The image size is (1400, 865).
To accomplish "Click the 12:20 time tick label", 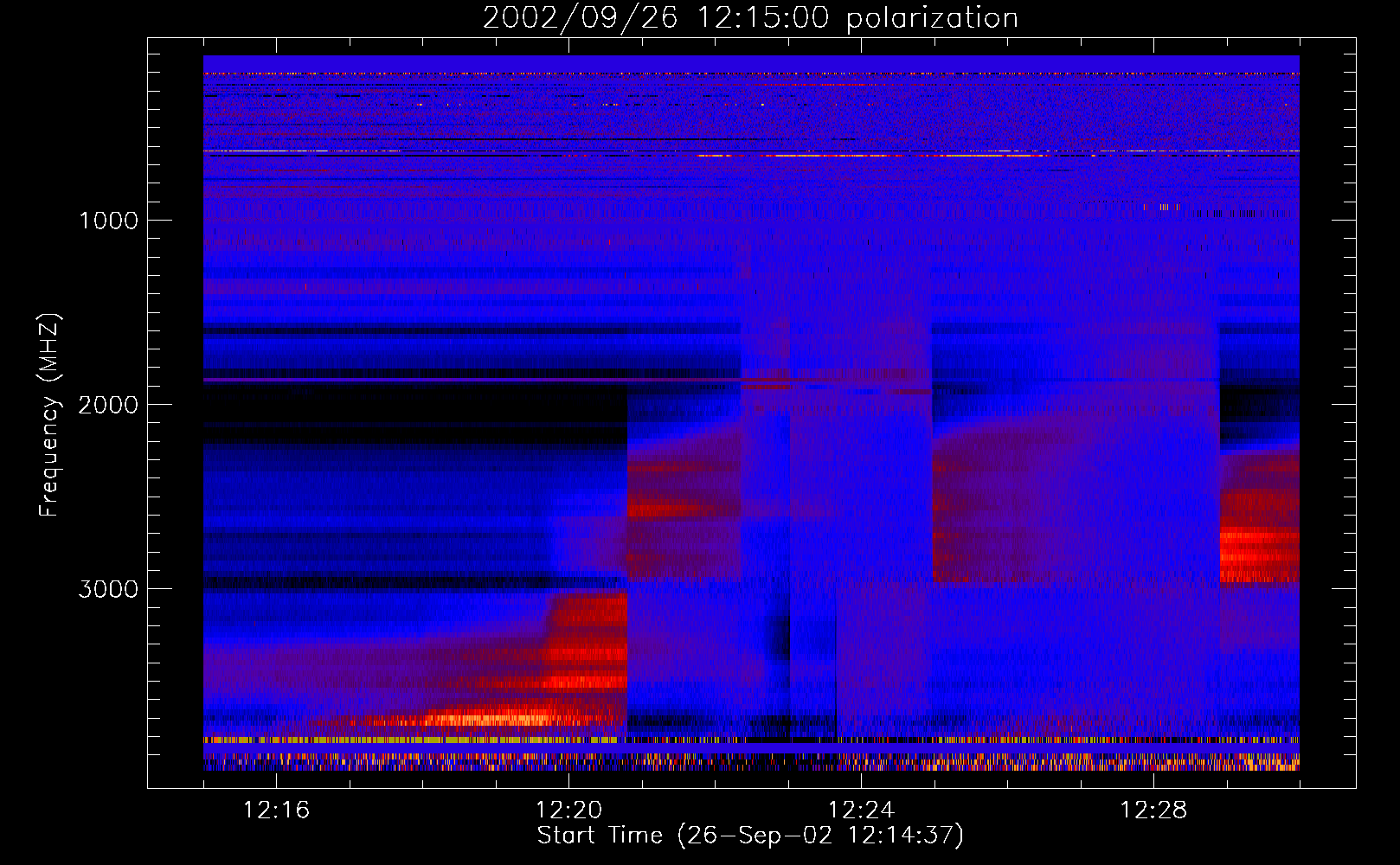I will tap(568, 811).
